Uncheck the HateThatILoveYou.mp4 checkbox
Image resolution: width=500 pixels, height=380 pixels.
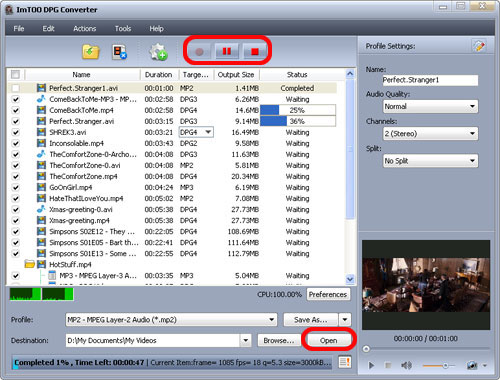15,198
